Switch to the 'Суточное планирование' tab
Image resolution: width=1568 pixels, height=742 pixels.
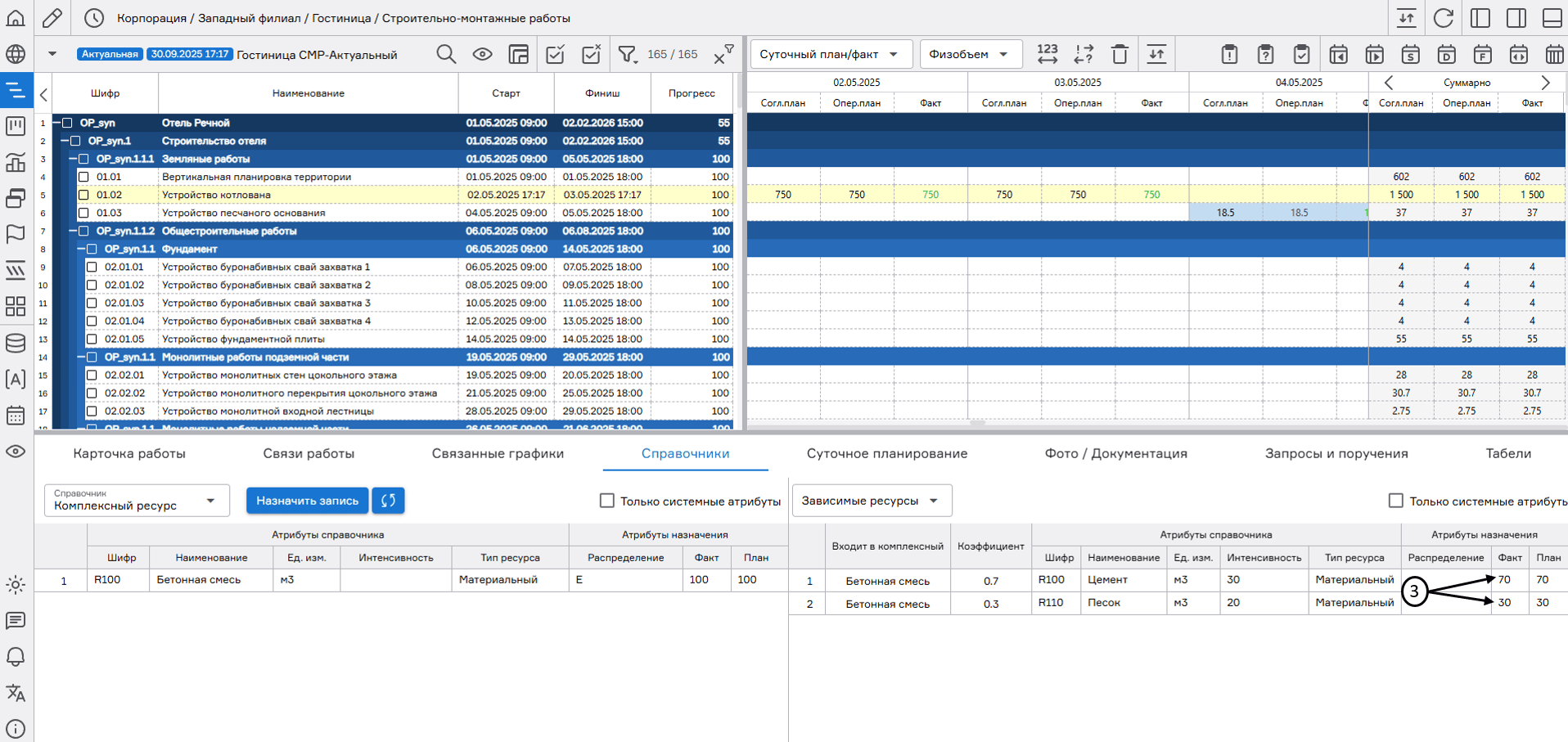(x=886, y=453)
